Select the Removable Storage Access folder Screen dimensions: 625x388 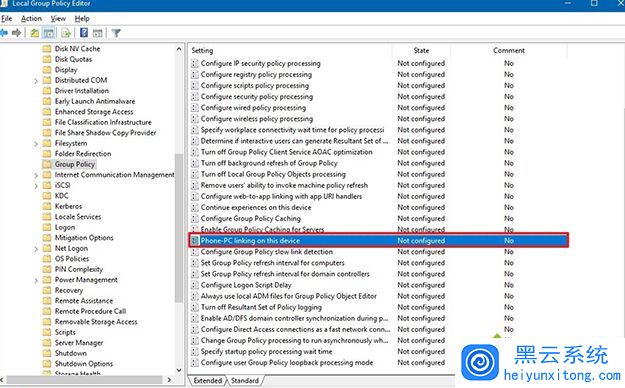coord(96,322)
